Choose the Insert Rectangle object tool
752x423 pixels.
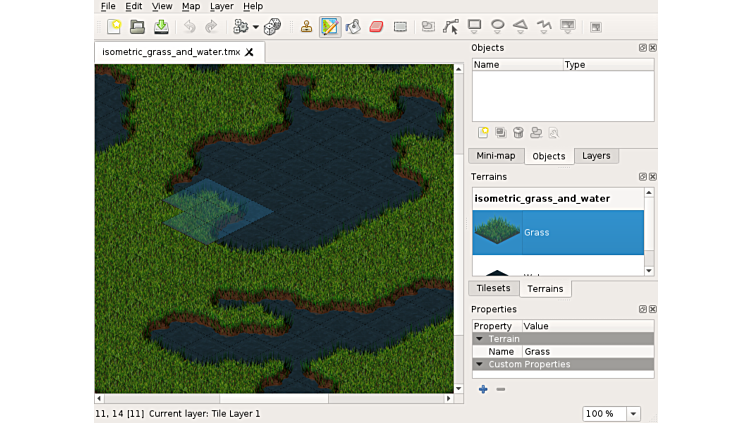474,27
